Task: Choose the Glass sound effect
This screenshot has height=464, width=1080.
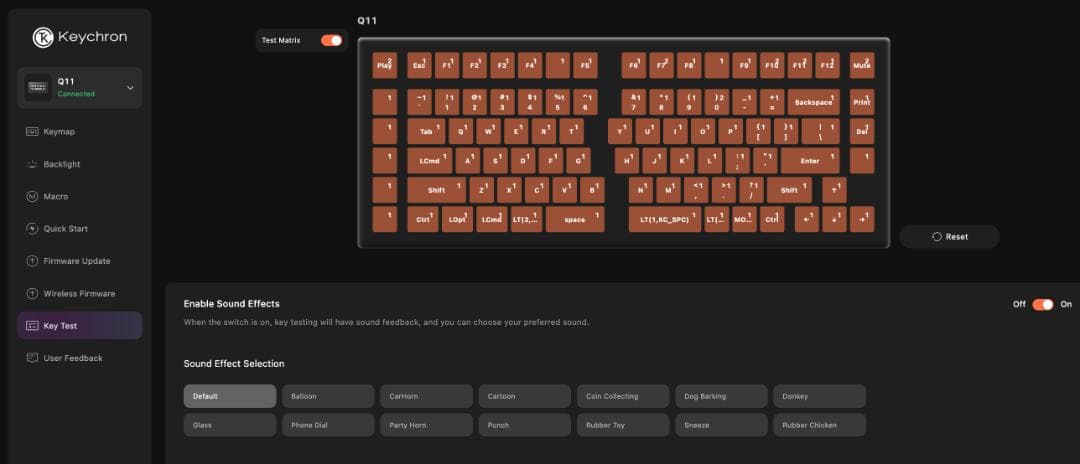Action: pyautogui.click(x=230, y=425)
